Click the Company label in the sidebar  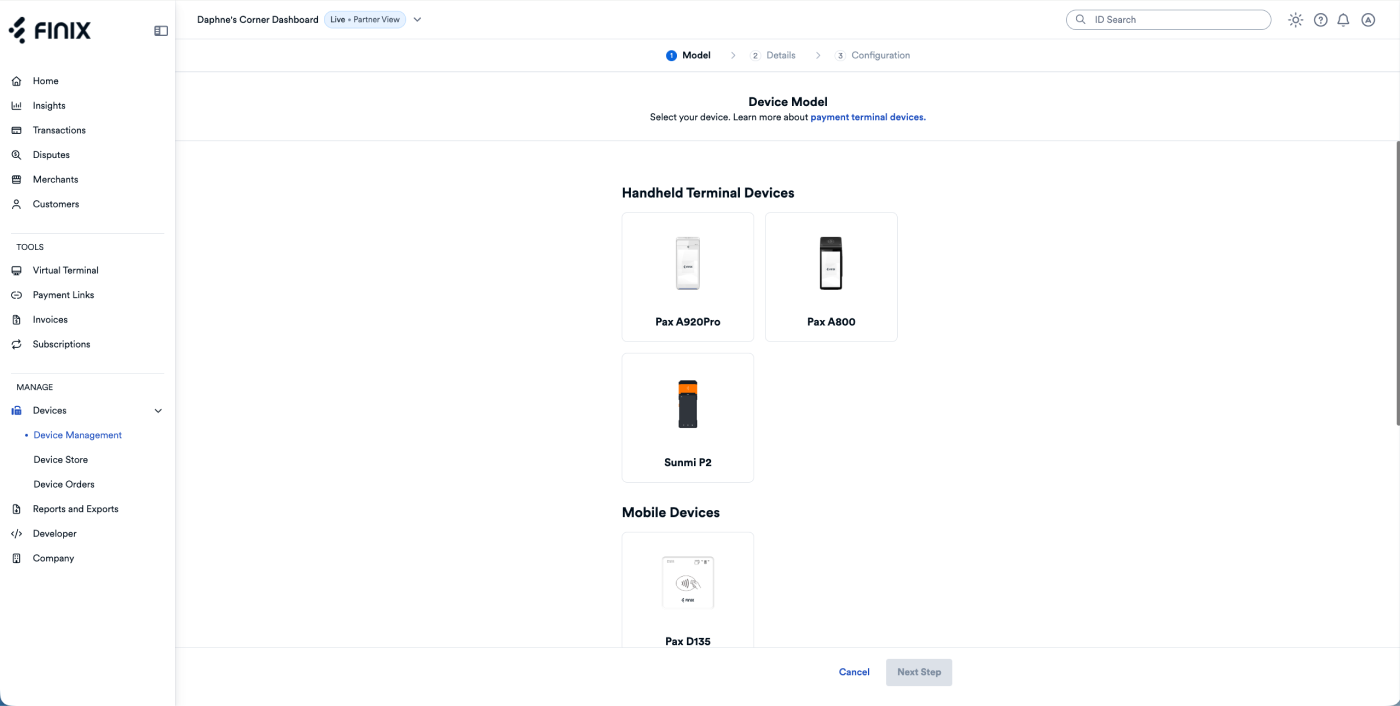(53, 558)
